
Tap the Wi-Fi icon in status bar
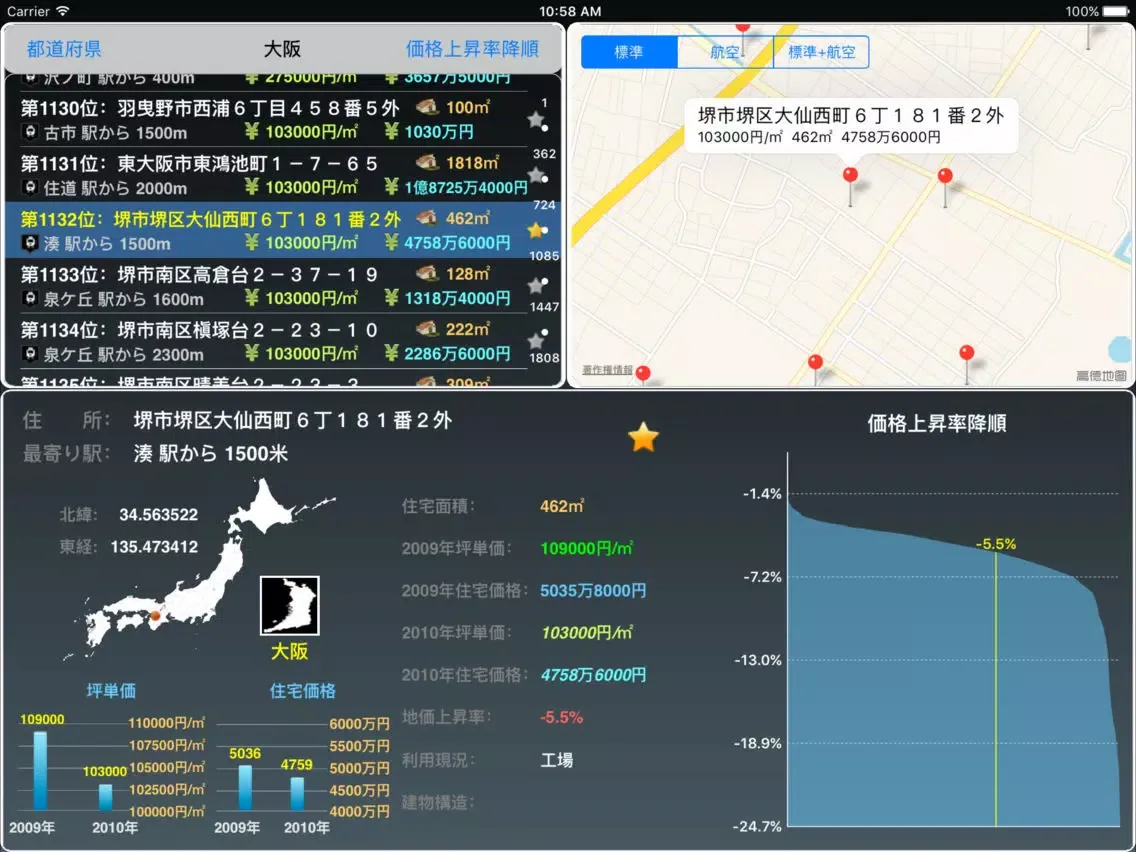point(63,11)
